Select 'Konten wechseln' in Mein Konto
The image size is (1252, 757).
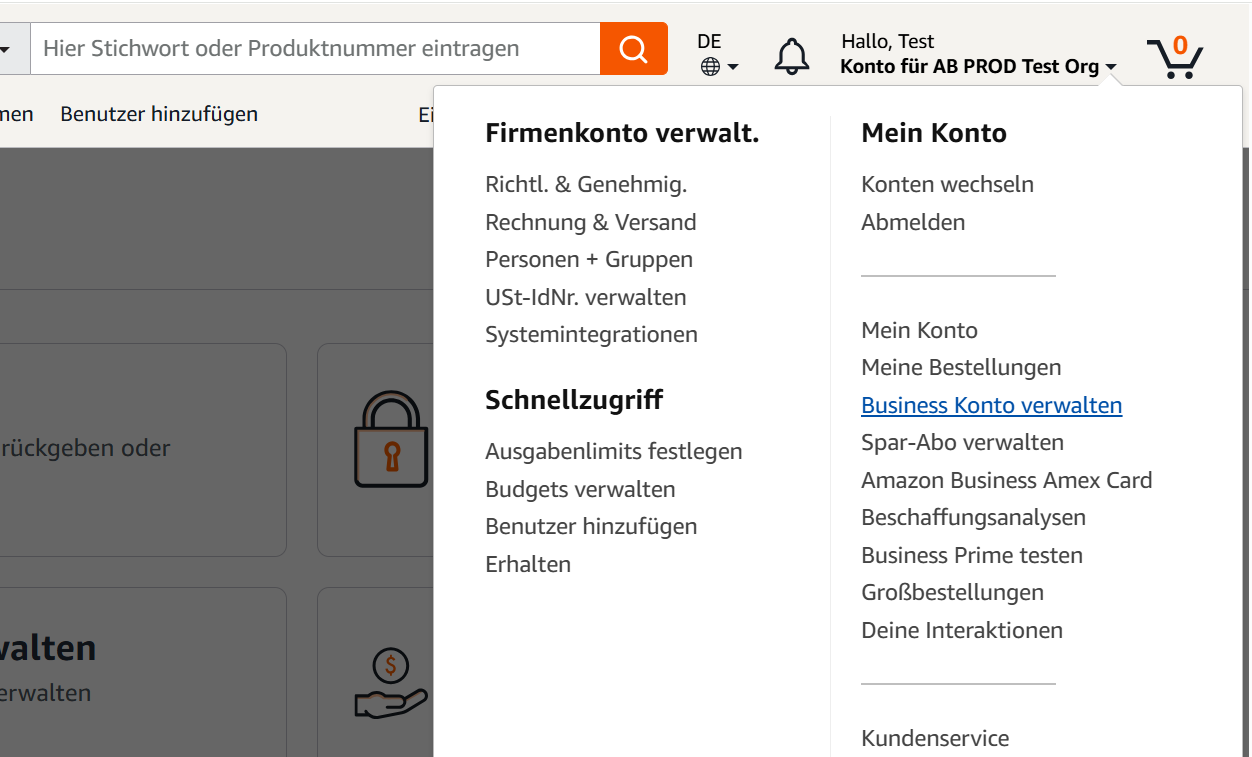click(x=947, y=184)
